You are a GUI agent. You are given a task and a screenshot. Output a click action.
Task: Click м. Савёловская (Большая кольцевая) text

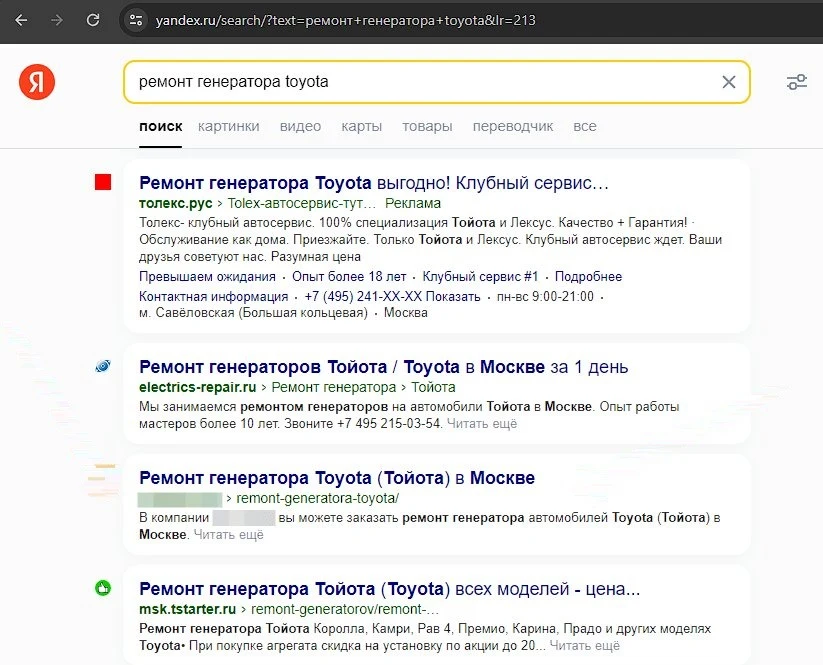coord(254,313)
